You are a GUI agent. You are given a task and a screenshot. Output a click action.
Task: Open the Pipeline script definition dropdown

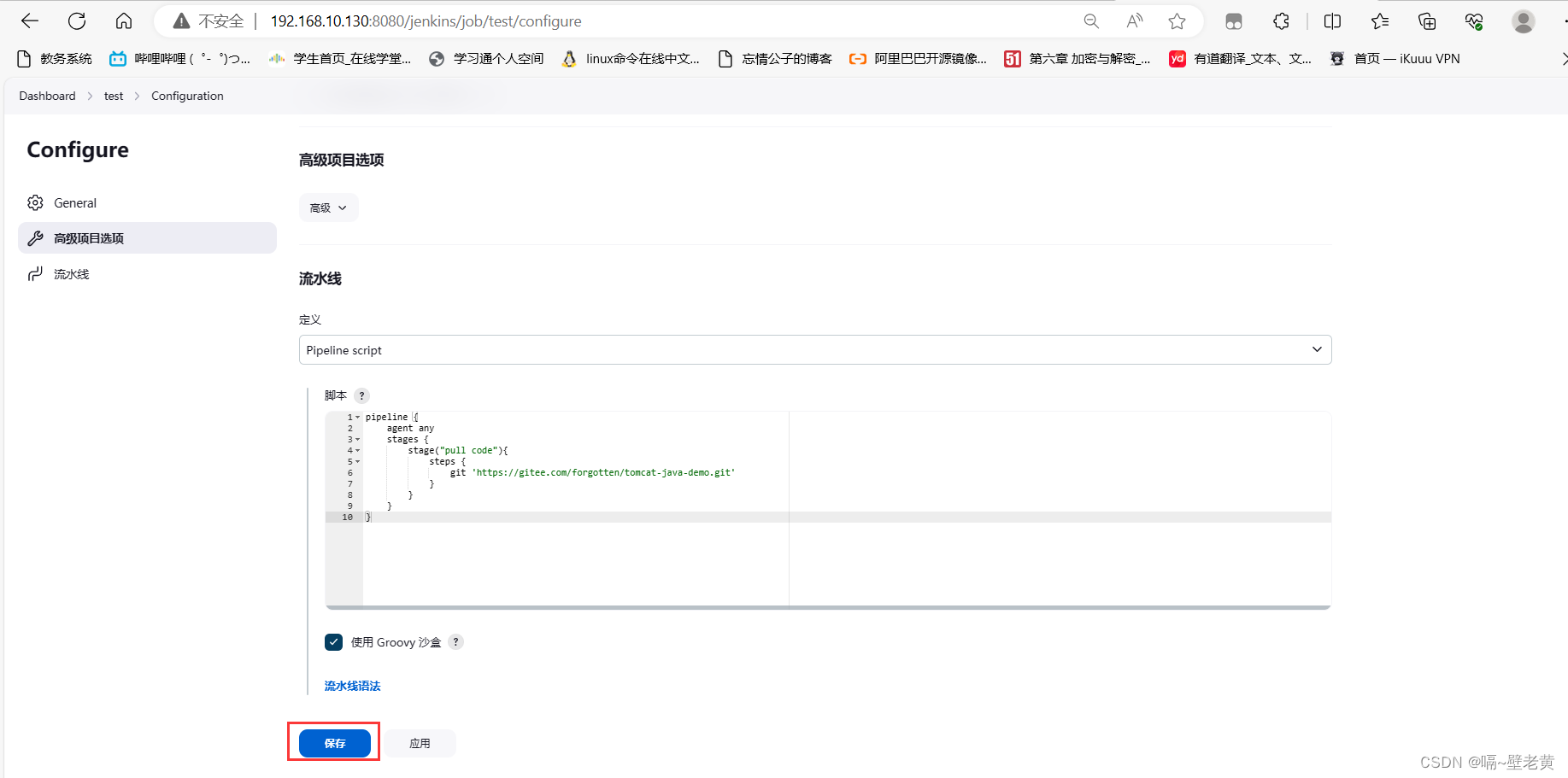(x=815, y=350)
